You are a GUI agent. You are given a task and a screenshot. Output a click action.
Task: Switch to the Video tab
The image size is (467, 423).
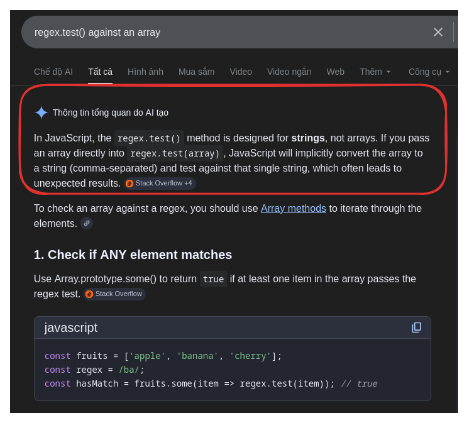tap(241, 72)
